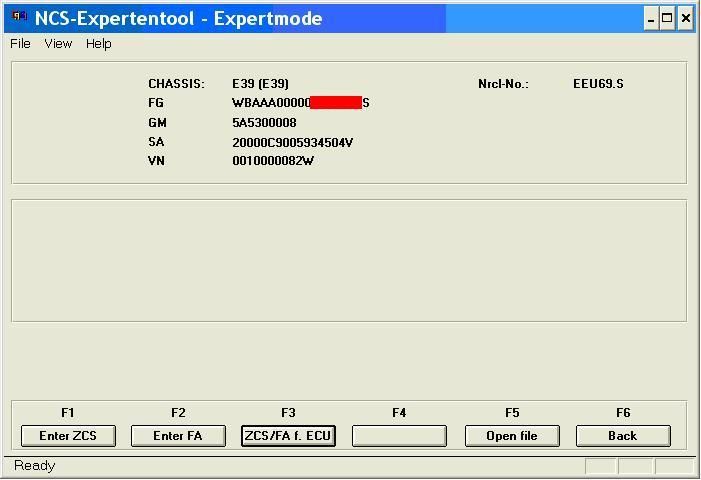This screenshot has width=701, height=480.
Task: Click the empty lower output panel
Action: tap(349, 261)
